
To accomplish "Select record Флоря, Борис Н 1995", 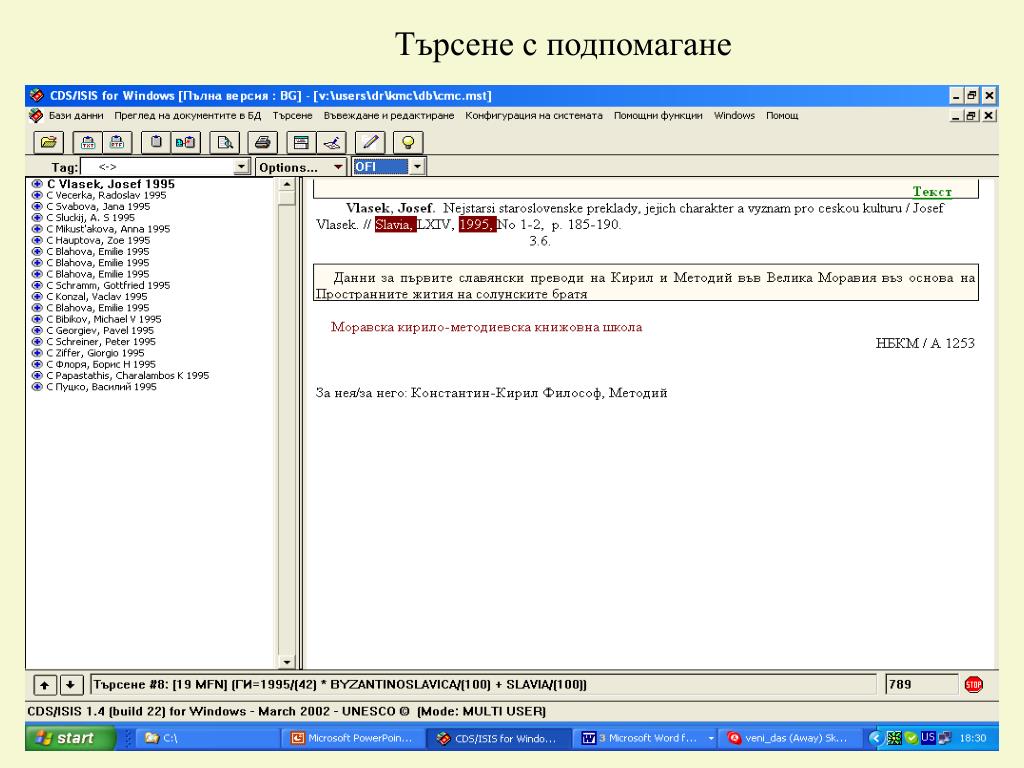I will tap(101, 364).
